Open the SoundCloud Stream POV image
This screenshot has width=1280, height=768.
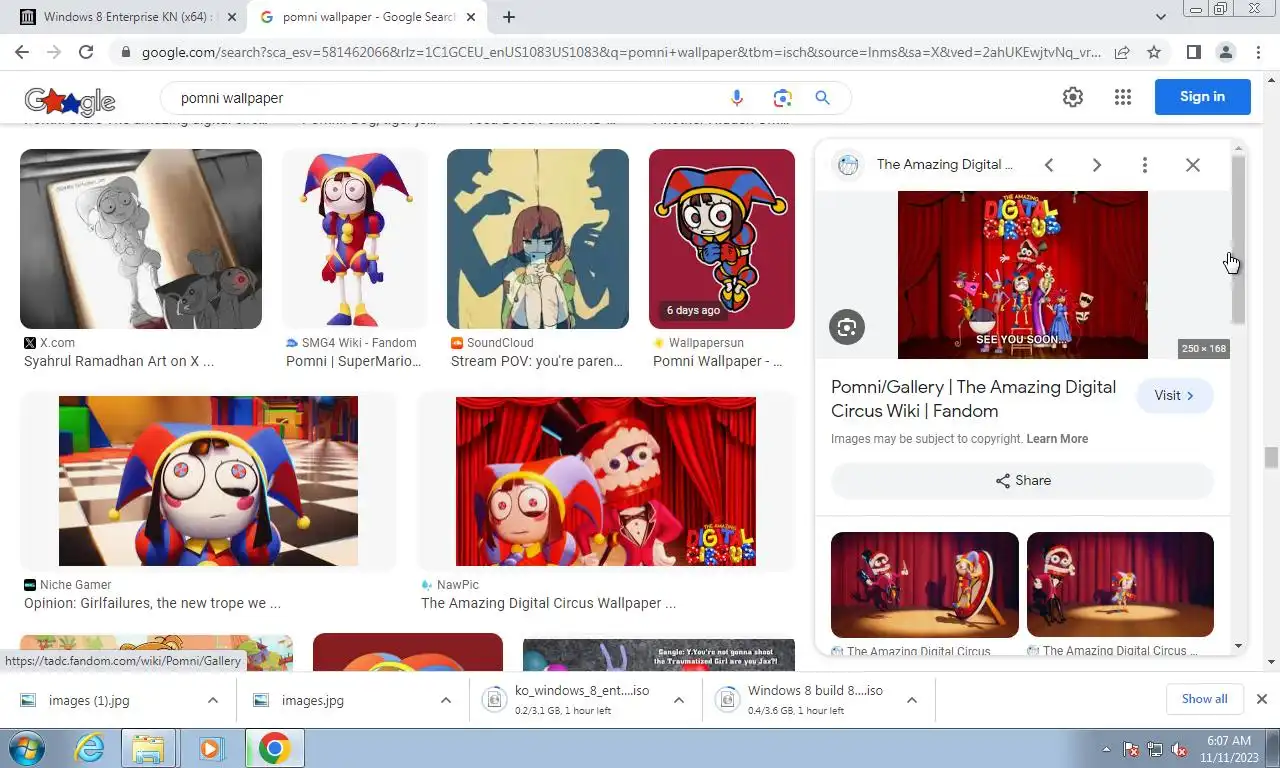(538, 239)
